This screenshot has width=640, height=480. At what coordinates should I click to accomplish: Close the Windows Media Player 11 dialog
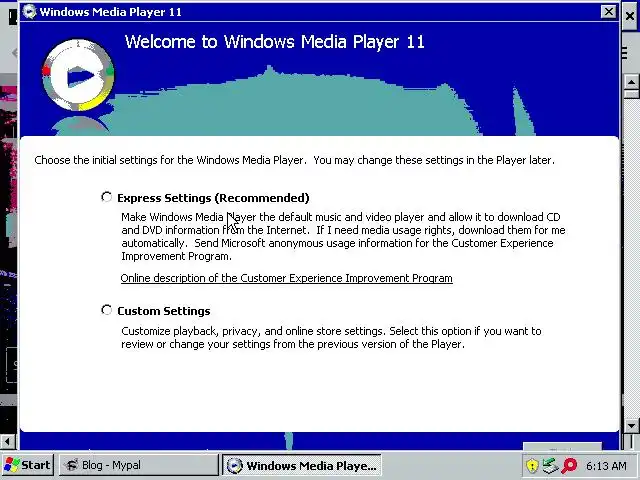pyautogui.click(x=609, y=11)
